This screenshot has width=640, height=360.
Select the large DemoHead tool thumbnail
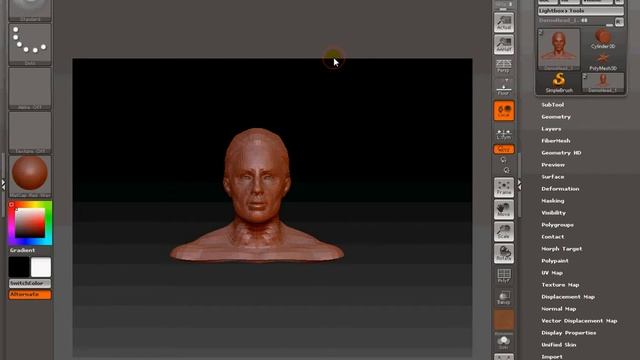click(559, 50)
